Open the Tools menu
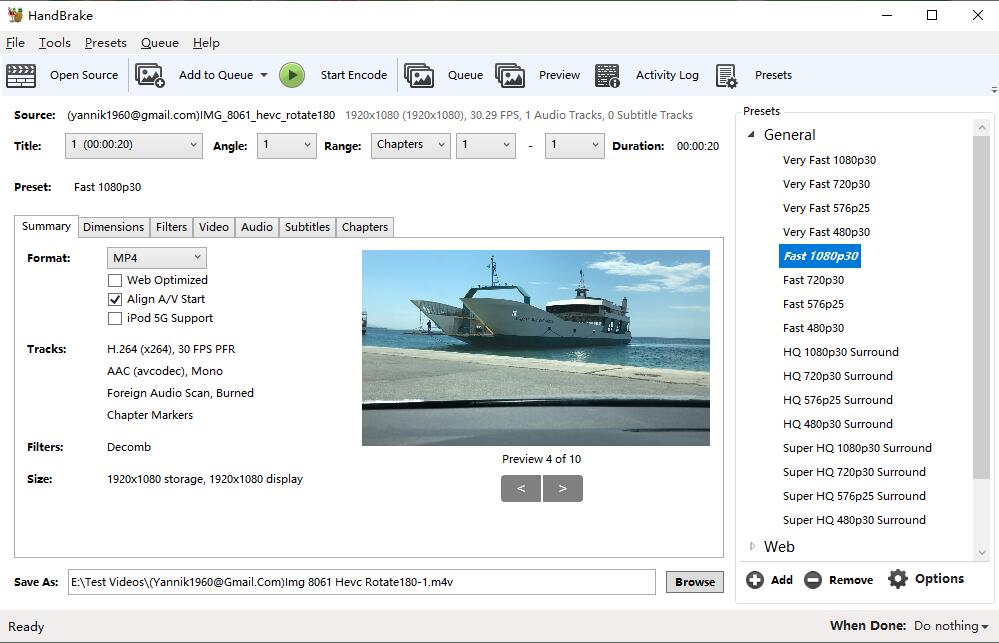This screenshot has height=643, width=999. 54,43
